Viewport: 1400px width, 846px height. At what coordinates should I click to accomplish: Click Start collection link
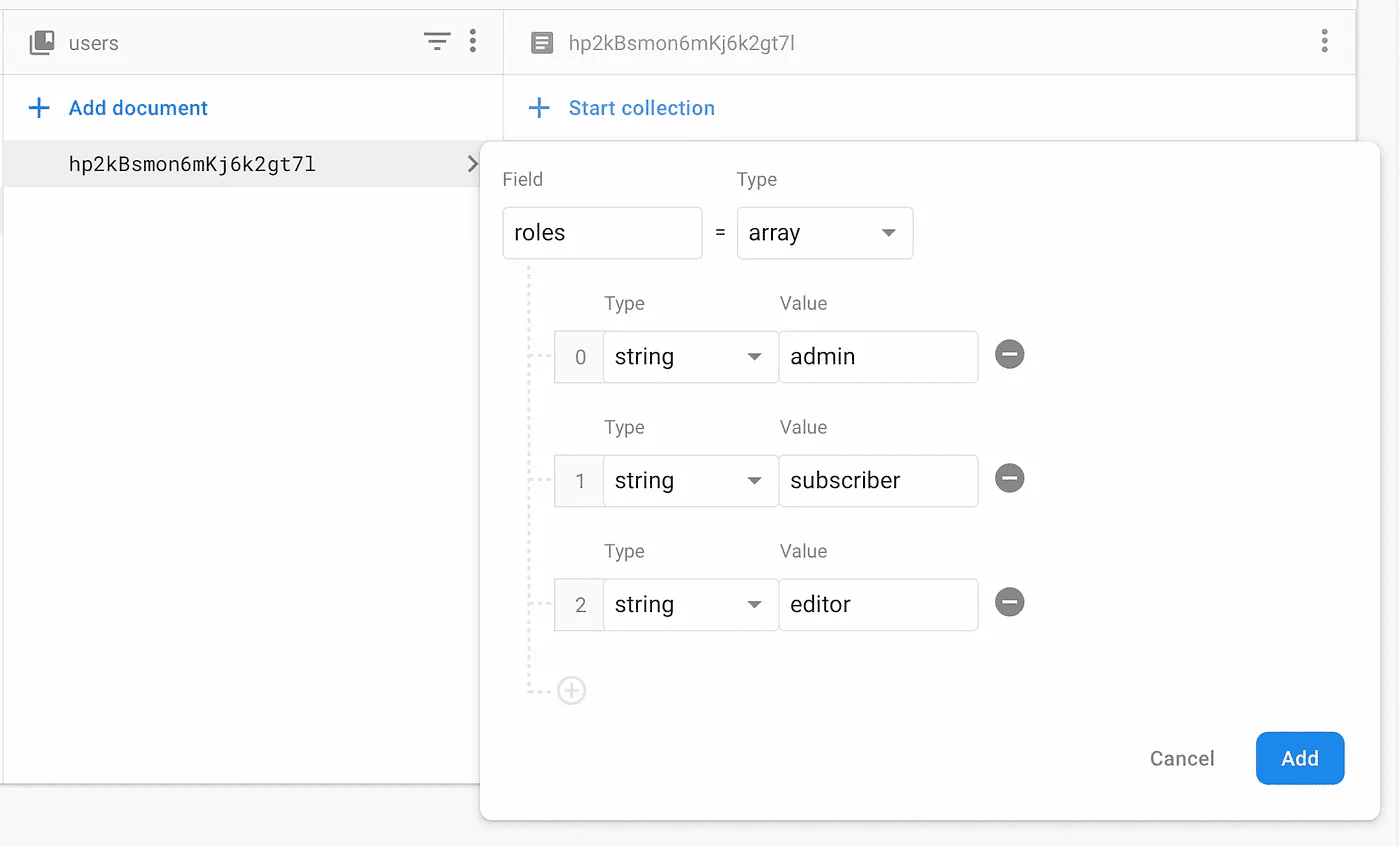pyautogui.click(x=641, y=108)
